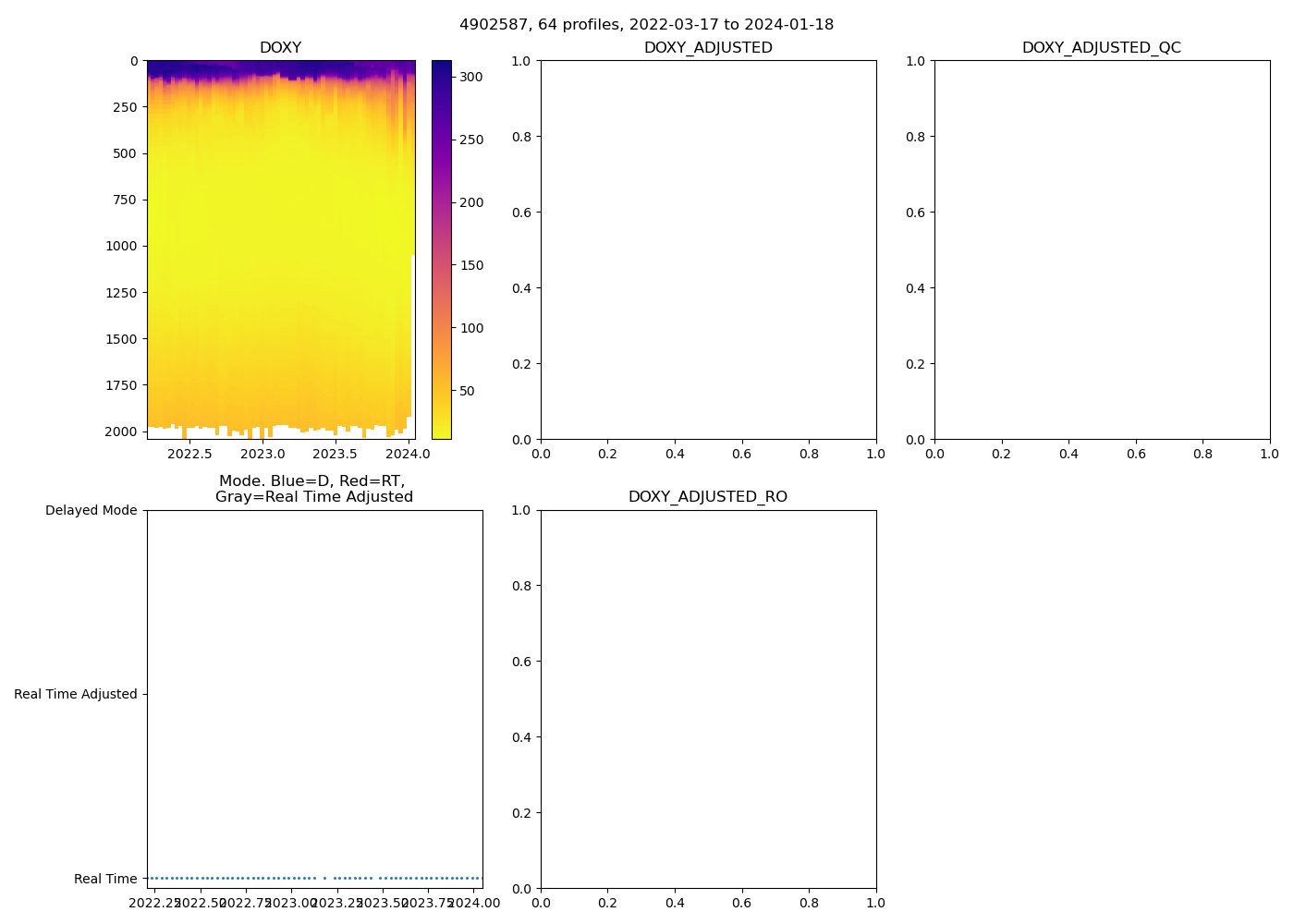Click the Real Time axis label
Screen dimensions: 1294x924
pos(104,880)
